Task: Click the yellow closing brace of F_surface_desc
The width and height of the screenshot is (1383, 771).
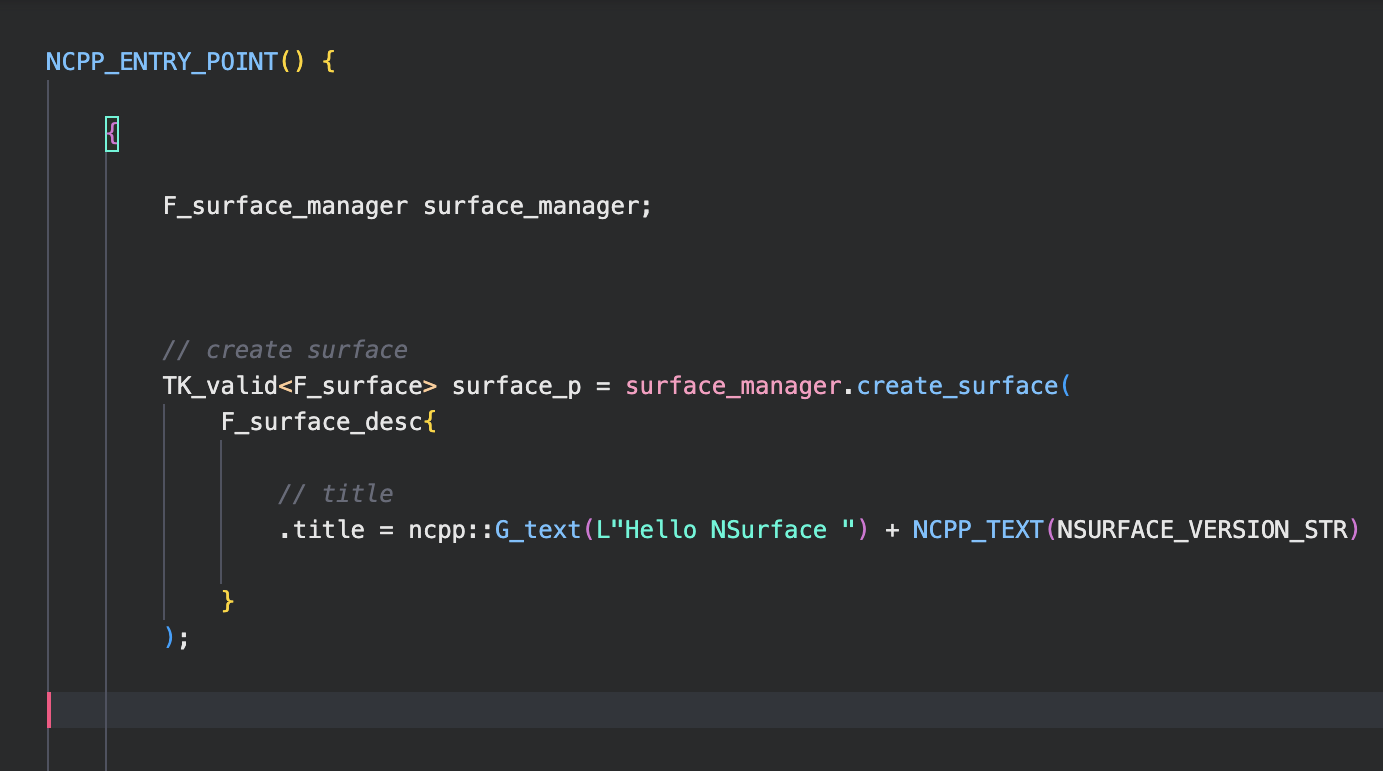Action: pos(227,601)
